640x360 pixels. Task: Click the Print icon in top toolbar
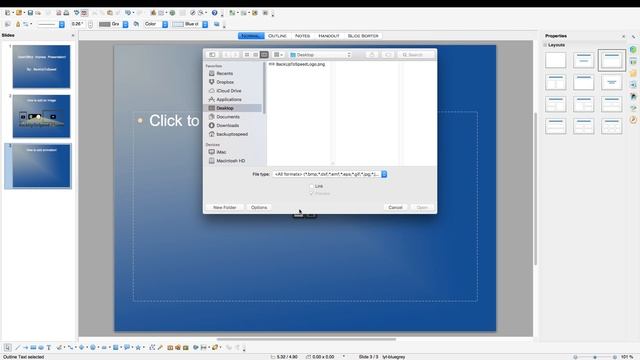67,13
